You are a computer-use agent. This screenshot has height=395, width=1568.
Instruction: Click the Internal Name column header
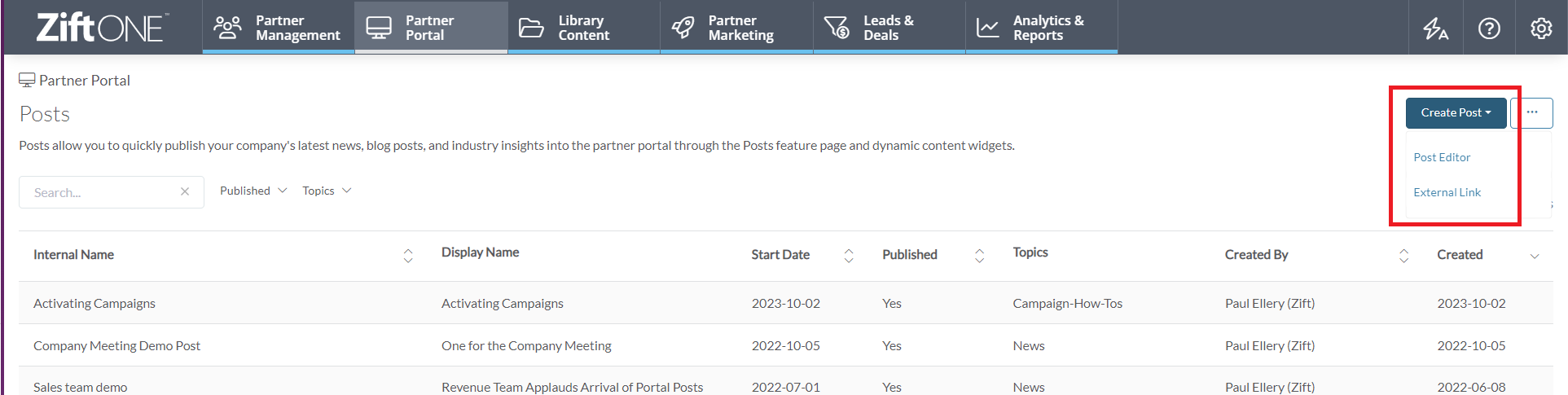(x=73, y=255)
